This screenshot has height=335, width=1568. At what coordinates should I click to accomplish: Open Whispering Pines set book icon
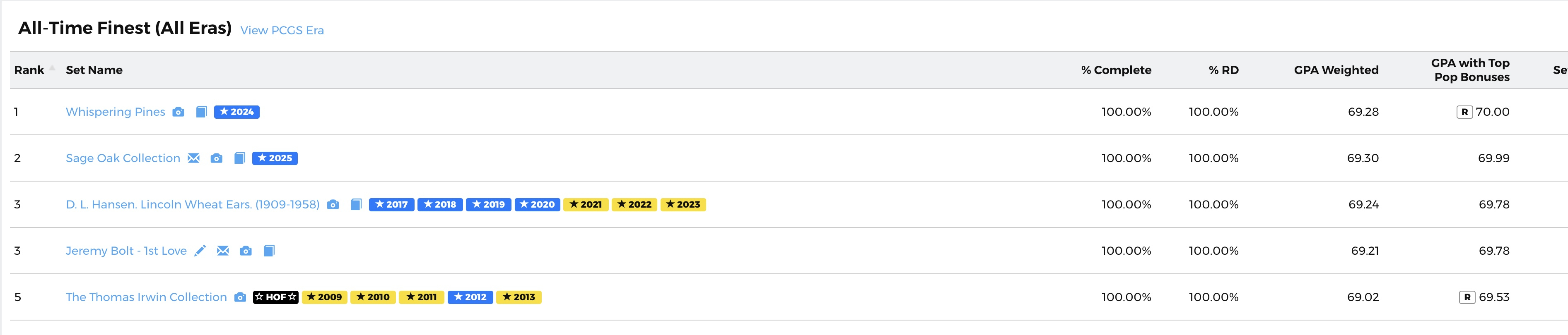pos(201,112)
